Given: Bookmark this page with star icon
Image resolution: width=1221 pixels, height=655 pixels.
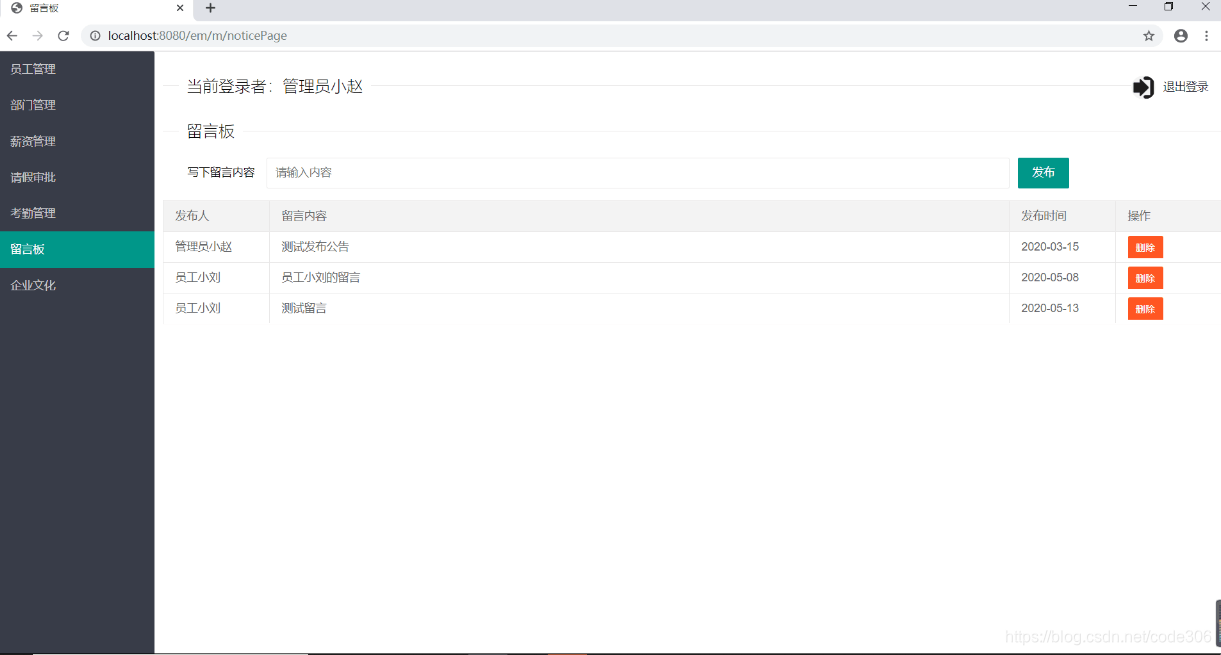Looking at the screenshot, I should click(1149, 35).
